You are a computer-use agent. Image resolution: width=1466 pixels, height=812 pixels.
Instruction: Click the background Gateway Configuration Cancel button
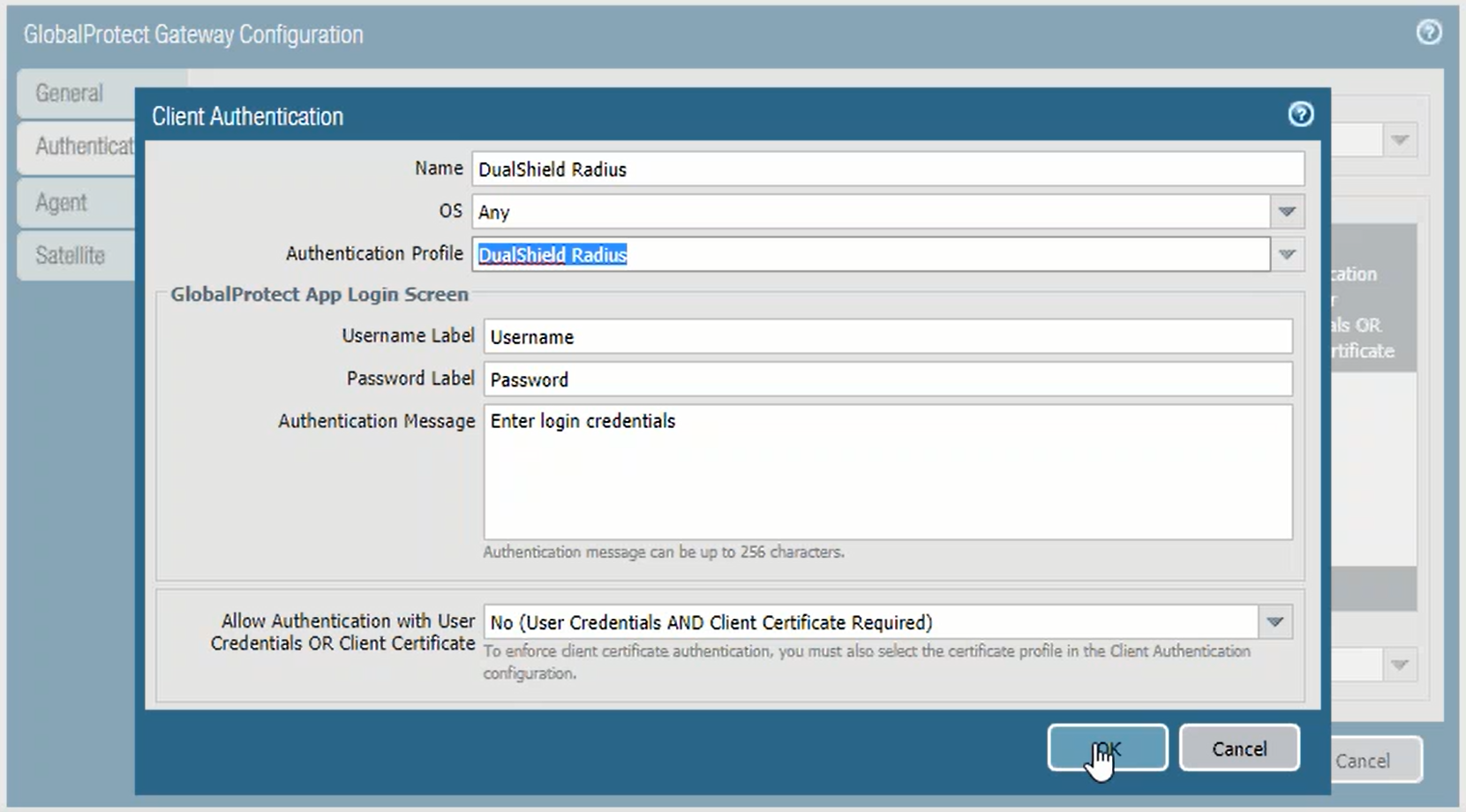click(x=1373, y=761)
